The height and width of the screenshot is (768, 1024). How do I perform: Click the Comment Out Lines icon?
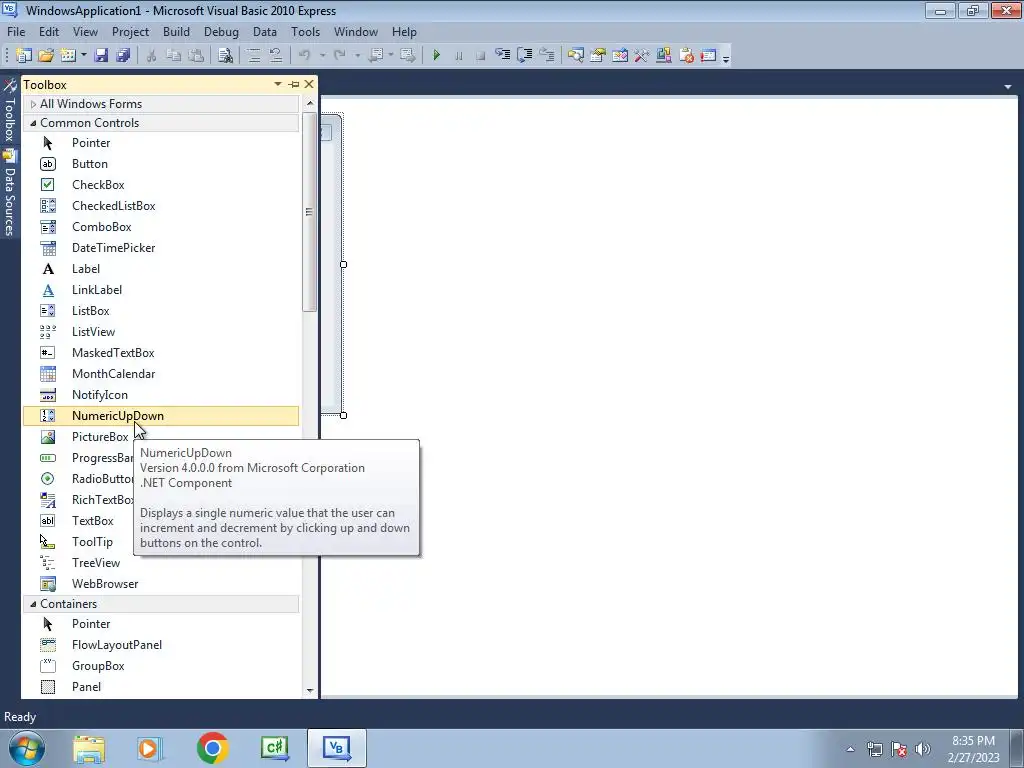(253, 56)
